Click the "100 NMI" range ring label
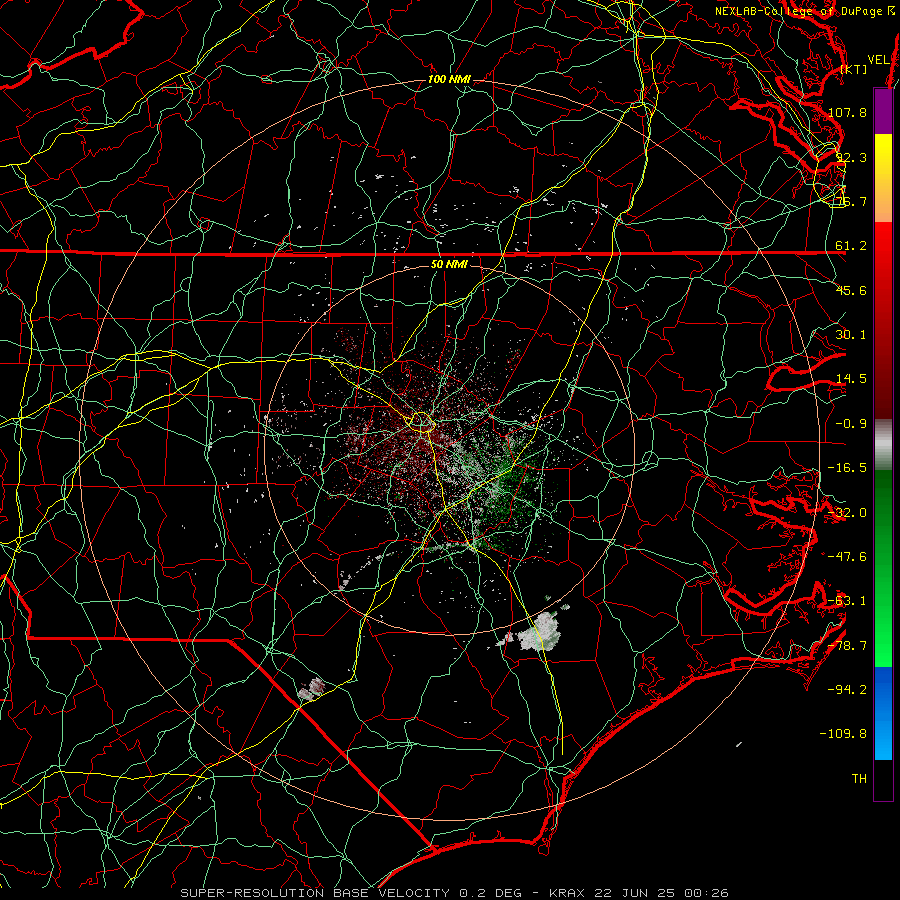This screenshot has width=900, height=900. (x=449, y=79)
